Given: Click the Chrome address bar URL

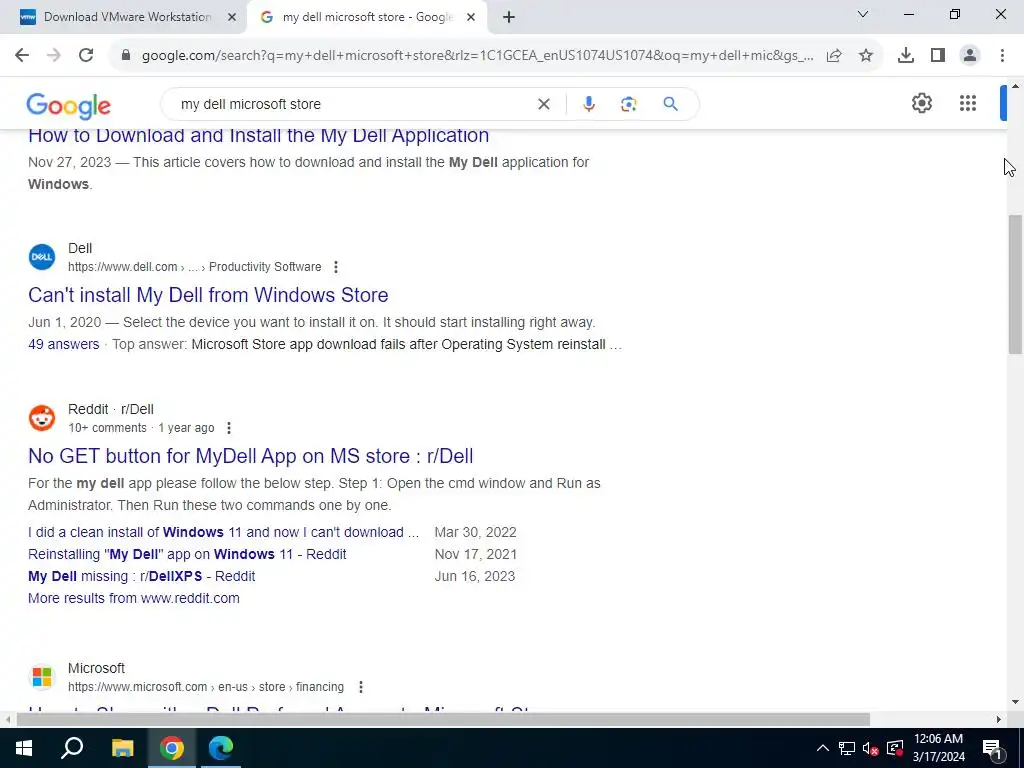Looking at the screenshot, I should [477, 56].
